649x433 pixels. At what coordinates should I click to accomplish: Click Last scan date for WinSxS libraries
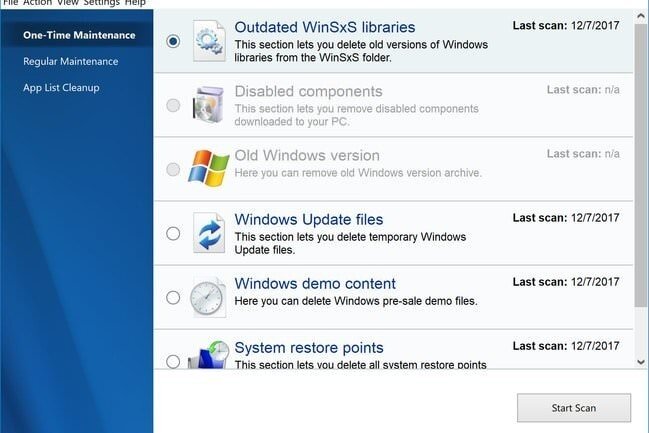(566, 26)
